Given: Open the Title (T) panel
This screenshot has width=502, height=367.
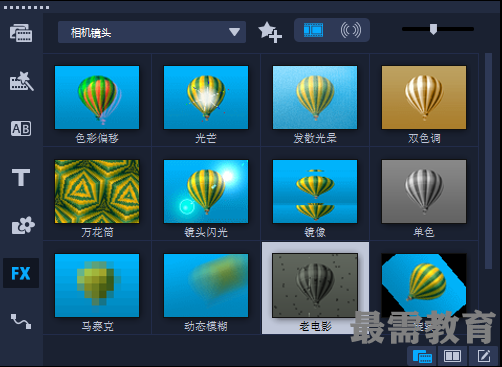Looking at the screenshot, I should 21,177.
